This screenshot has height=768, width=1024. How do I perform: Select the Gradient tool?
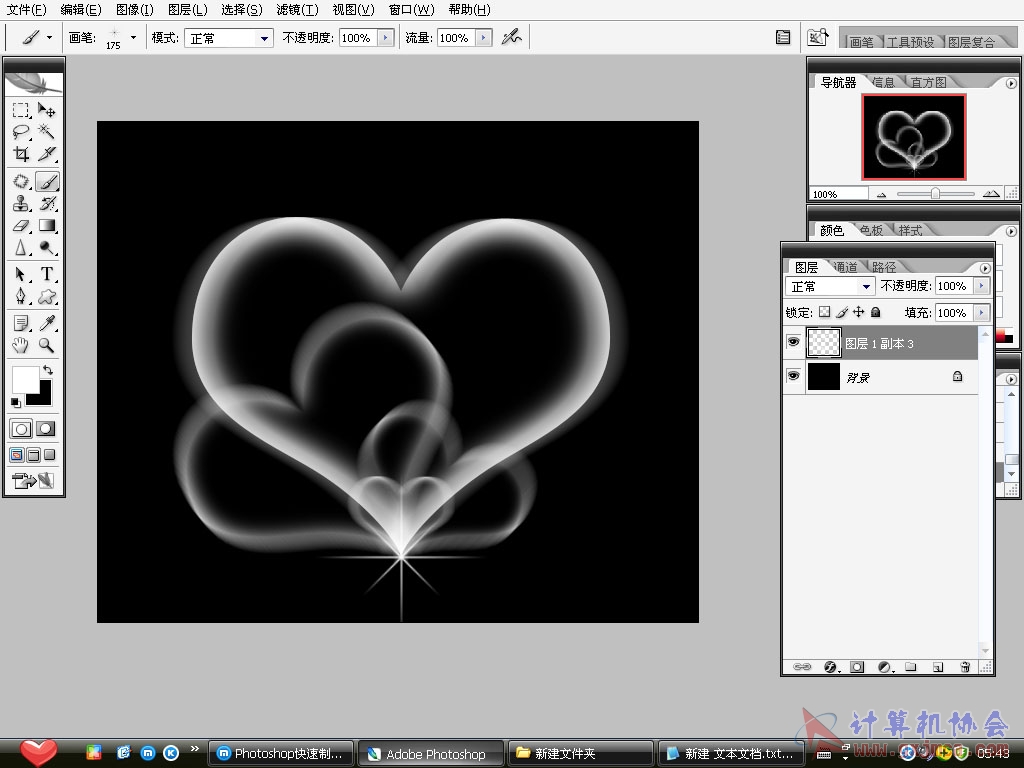coord(46,225)
